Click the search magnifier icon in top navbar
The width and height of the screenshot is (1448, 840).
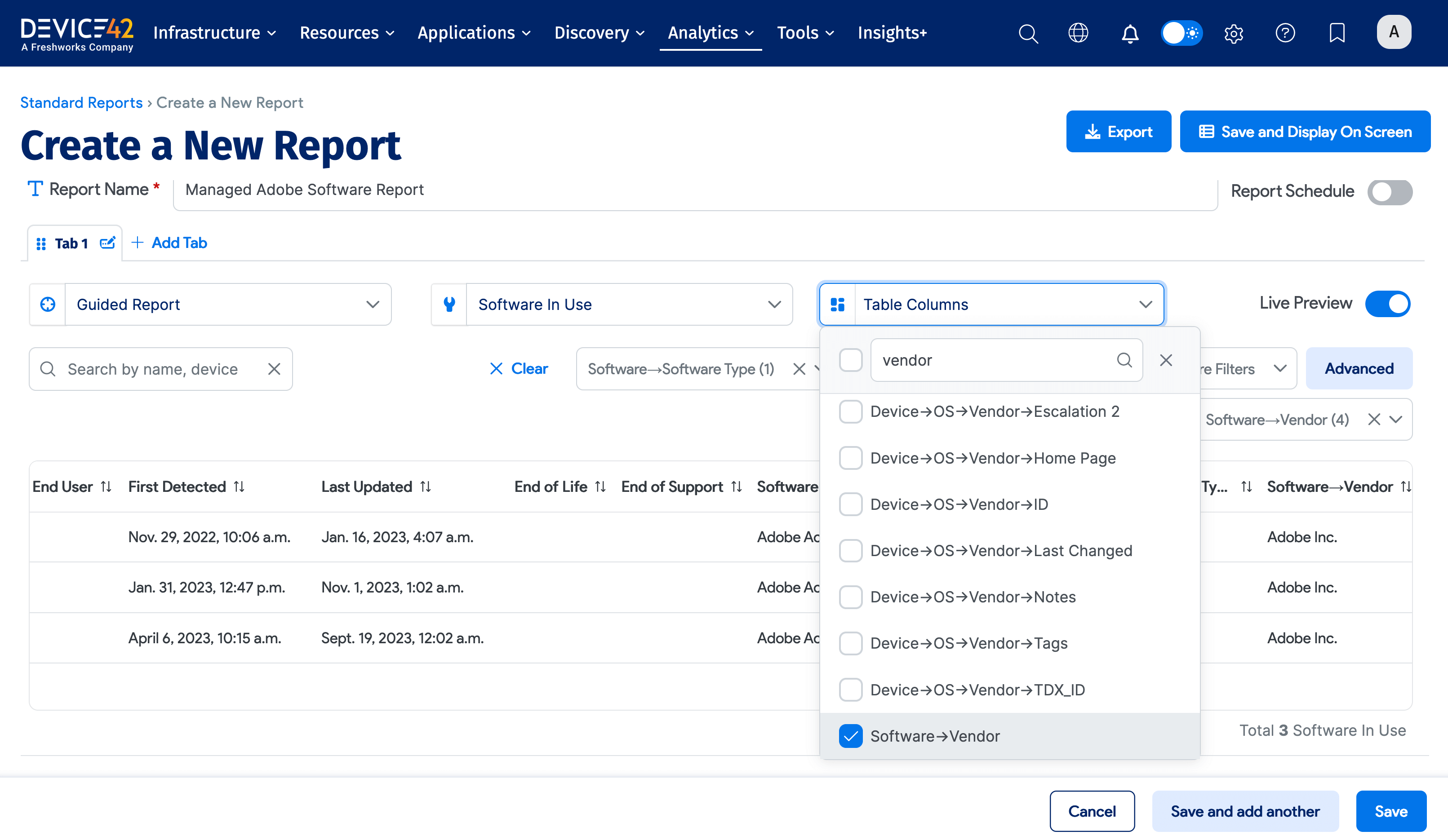pos(1028,33)
